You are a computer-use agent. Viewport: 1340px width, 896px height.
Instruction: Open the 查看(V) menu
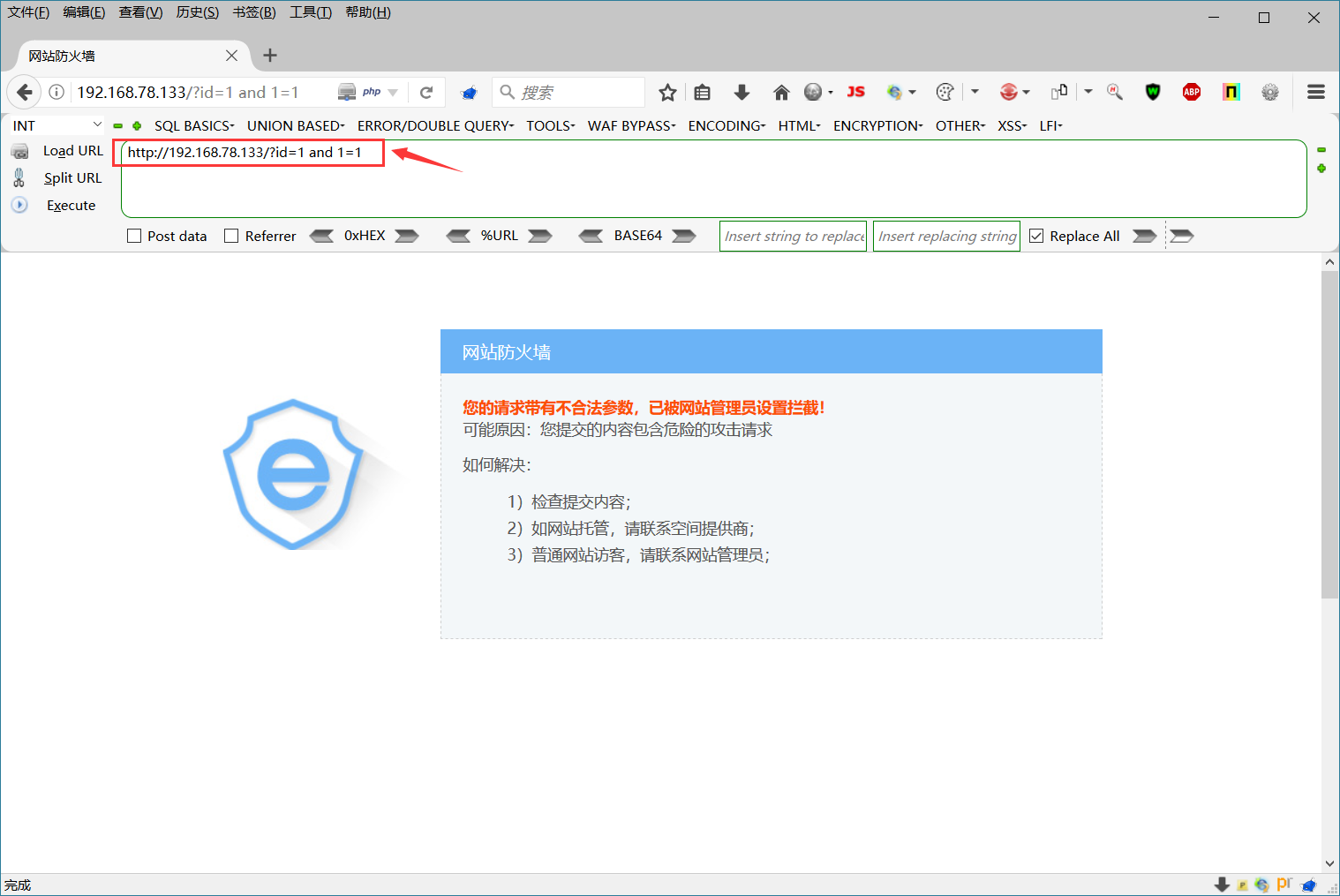[x=140, y=12]
